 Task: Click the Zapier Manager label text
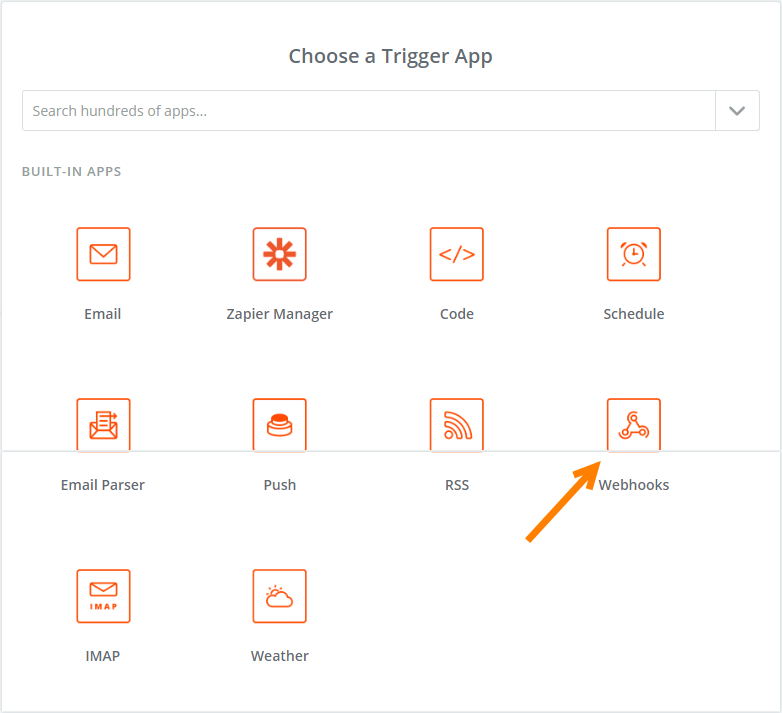(x=280, y=314)
